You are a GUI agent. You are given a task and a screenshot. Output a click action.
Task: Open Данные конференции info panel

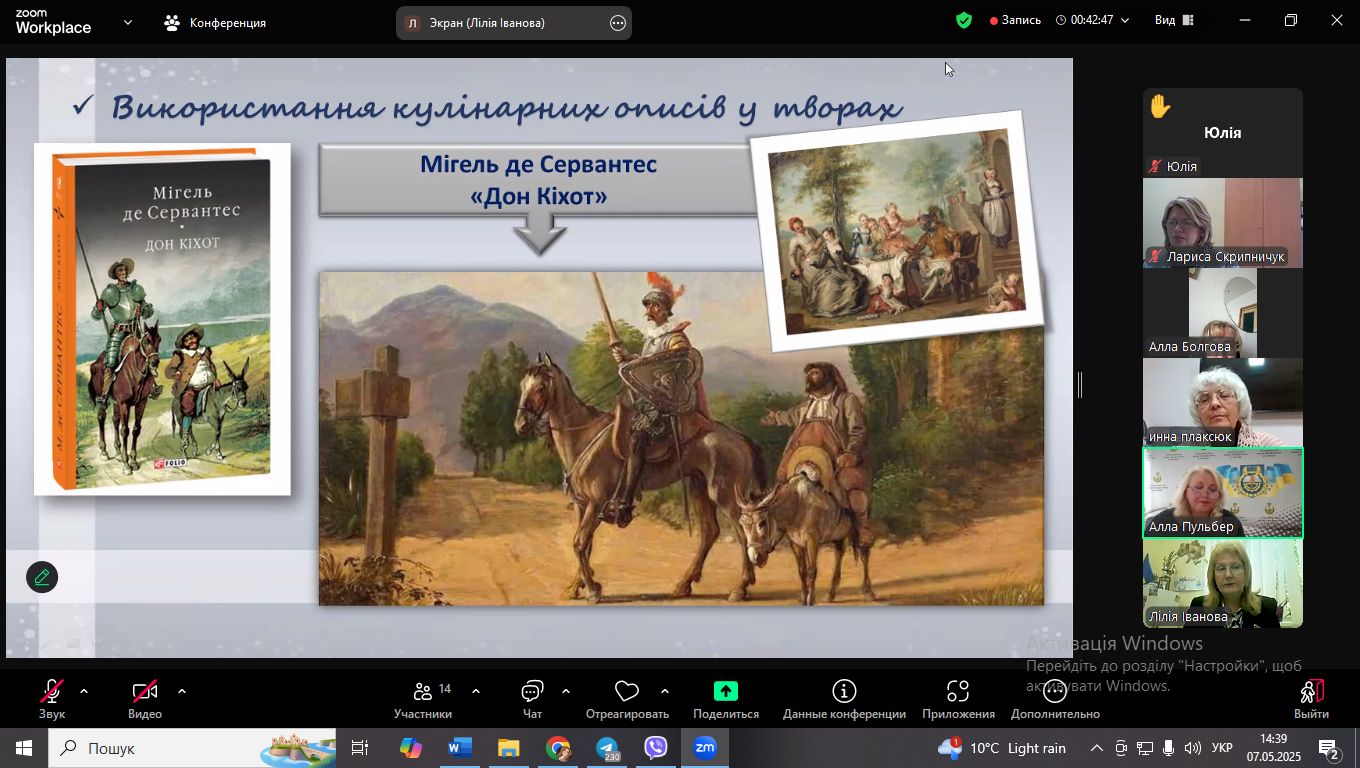pos(844,699)
